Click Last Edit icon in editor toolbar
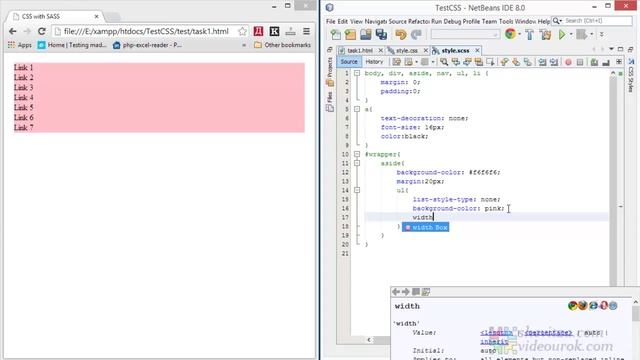 click(x=396, y=62)
